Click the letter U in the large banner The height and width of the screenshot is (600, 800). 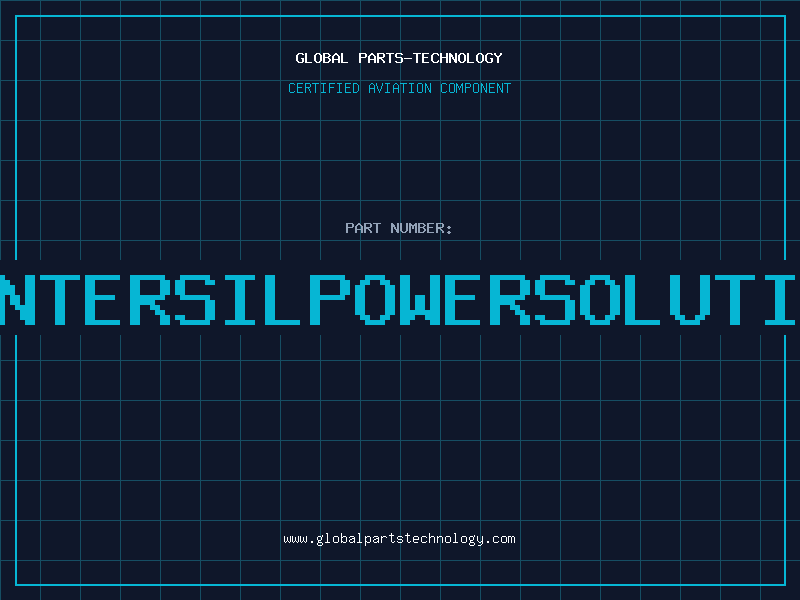click(x=688, y=297)
